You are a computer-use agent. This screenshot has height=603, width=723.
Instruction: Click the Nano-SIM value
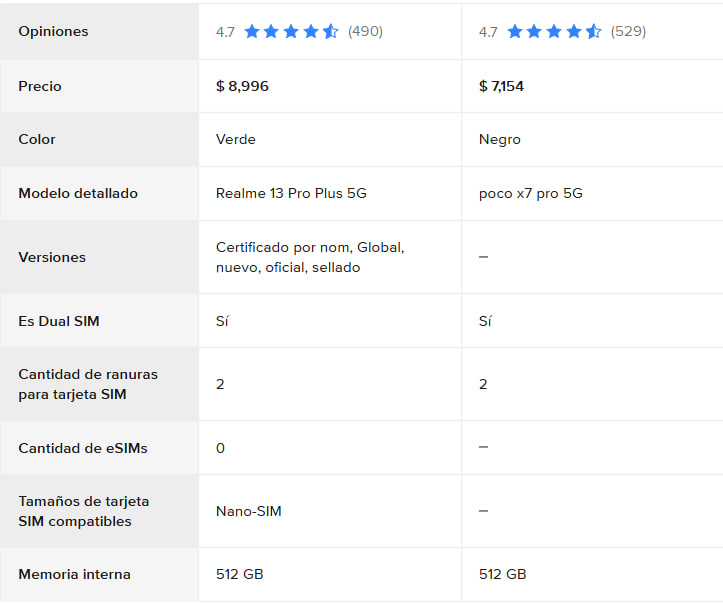point(249,511)
